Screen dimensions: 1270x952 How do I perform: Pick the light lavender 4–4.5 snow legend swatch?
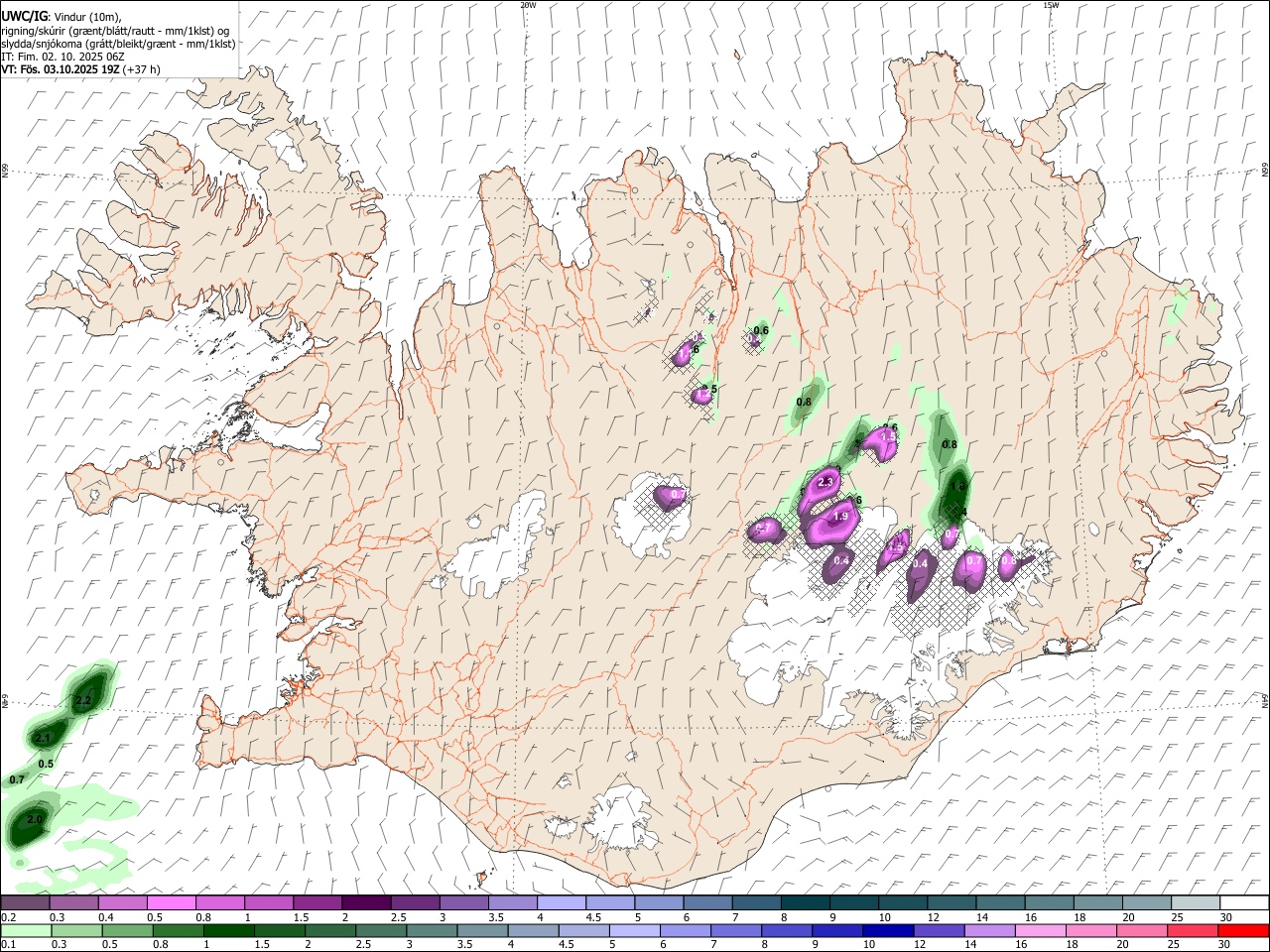point(561,903)
